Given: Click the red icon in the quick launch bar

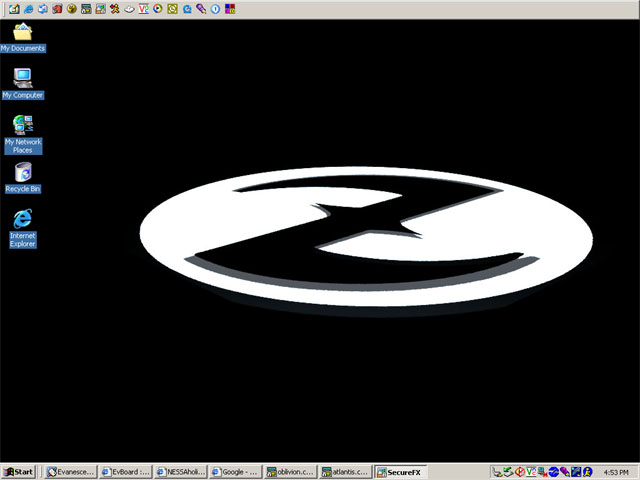Looking at the screenshot, I should [x=57, y=9].
